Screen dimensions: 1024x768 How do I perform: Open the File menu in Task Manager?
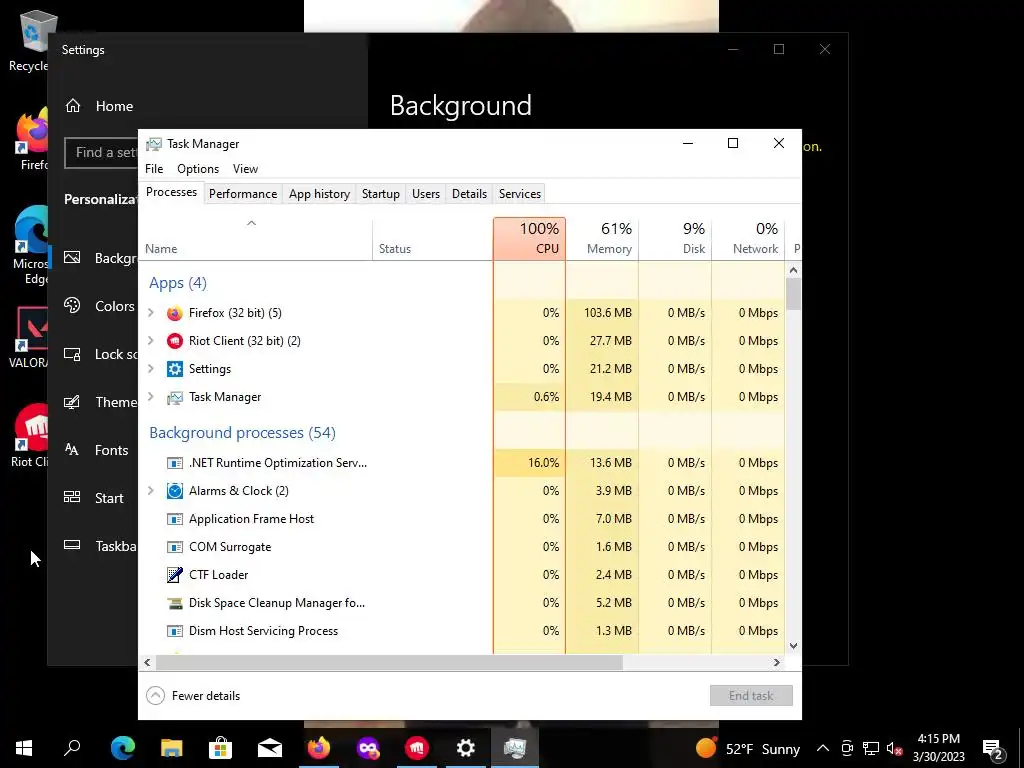[154, 168]
